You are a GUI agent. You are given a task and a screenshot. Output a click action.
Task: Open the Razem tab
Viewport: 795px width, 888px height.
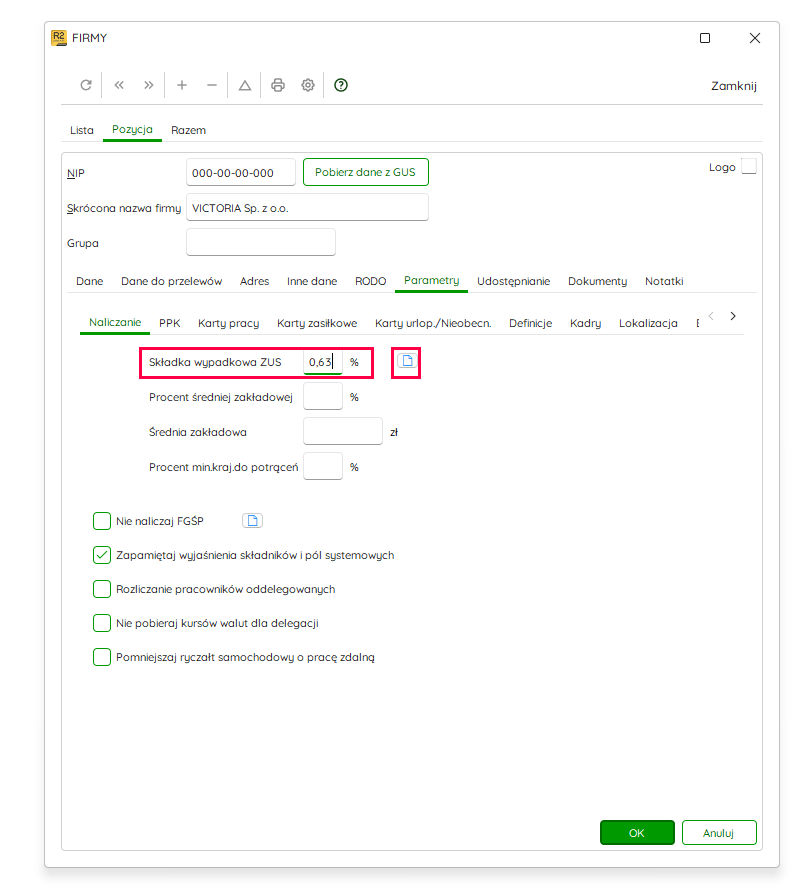[x=189, y=130]
